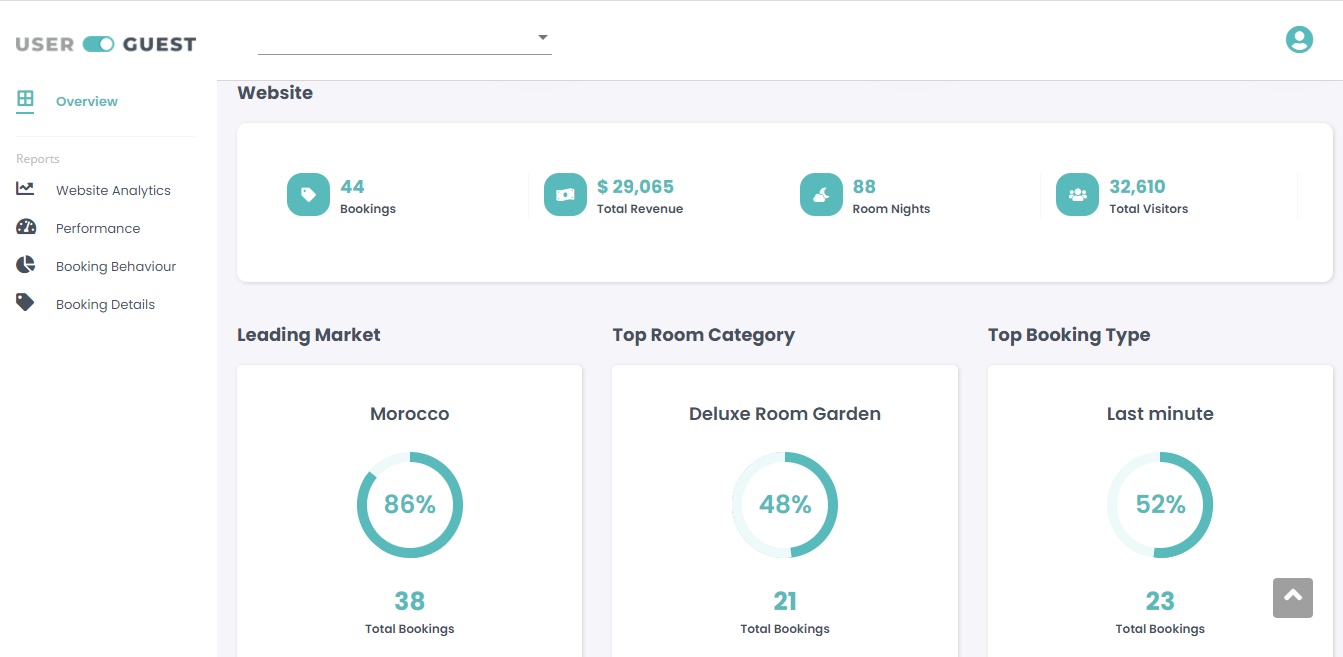
Task: Click the dropdown arrow next to the search field
Action: click(542, 37)
